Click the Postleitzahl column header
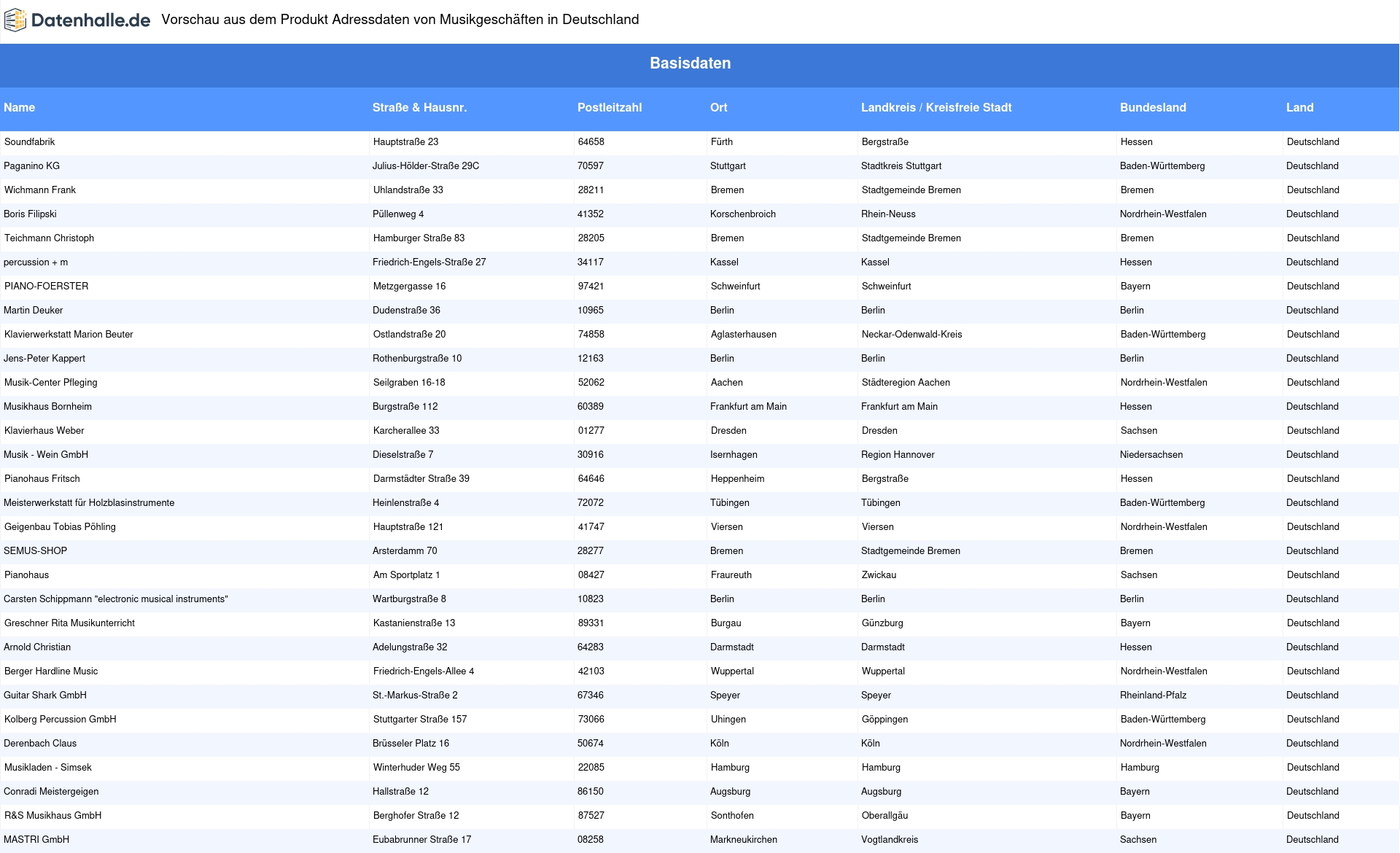1400x853 pixels. tap(610, 107)
